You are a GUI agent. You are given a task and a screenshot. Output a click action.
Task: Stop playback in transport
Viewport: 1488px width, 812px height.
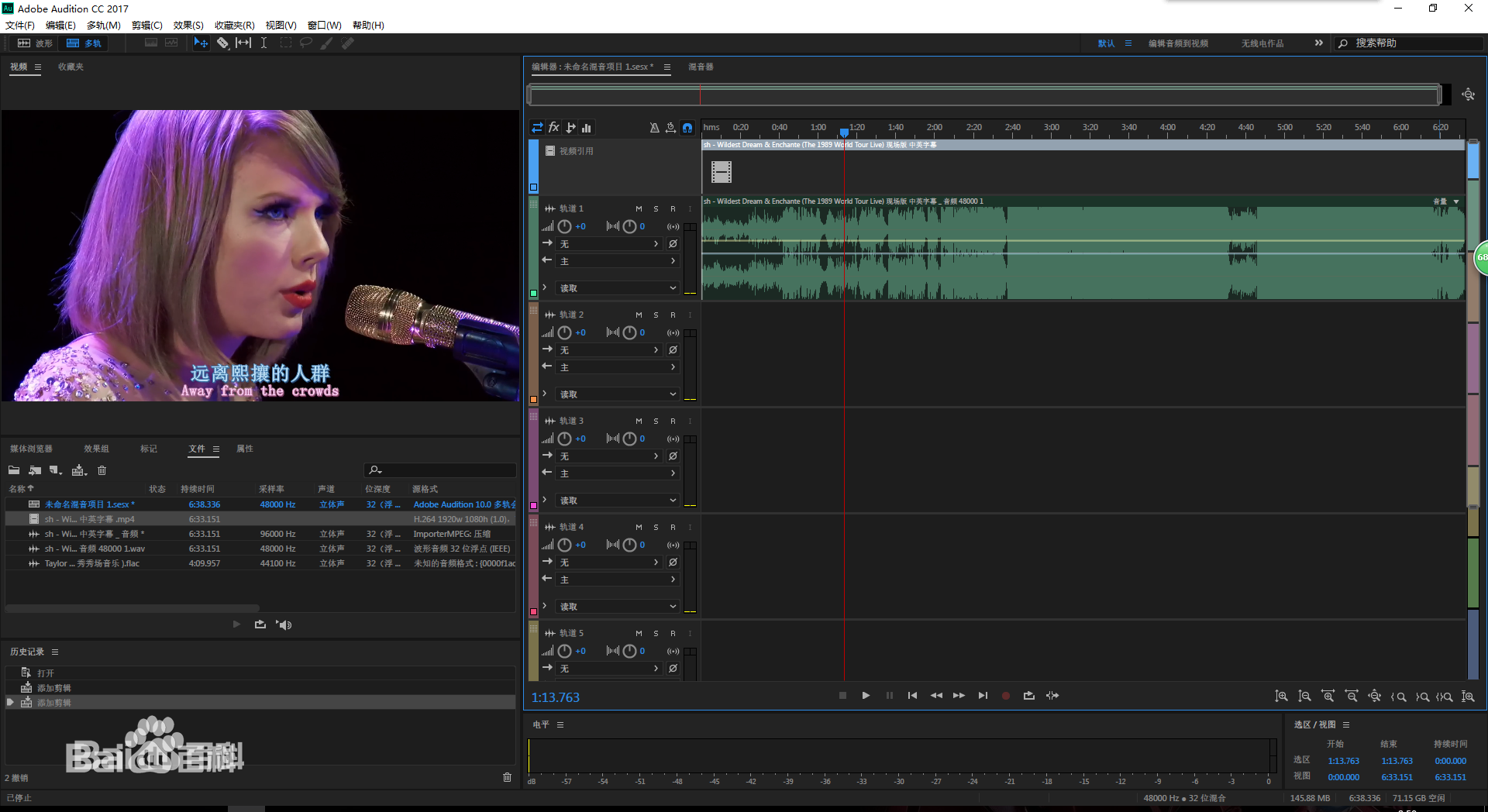(x=842, y=696)
